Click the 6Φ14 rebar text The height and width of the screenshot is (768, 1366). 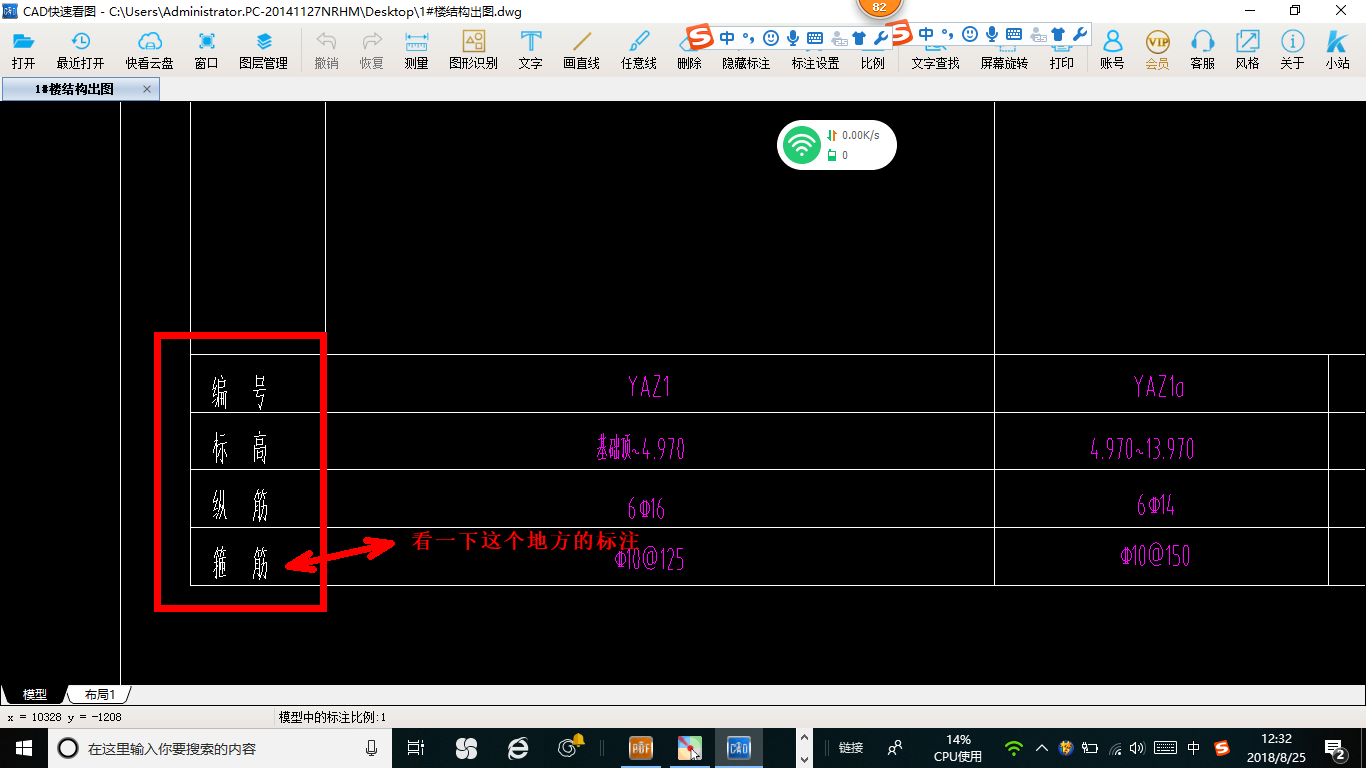pos(1155,506)
